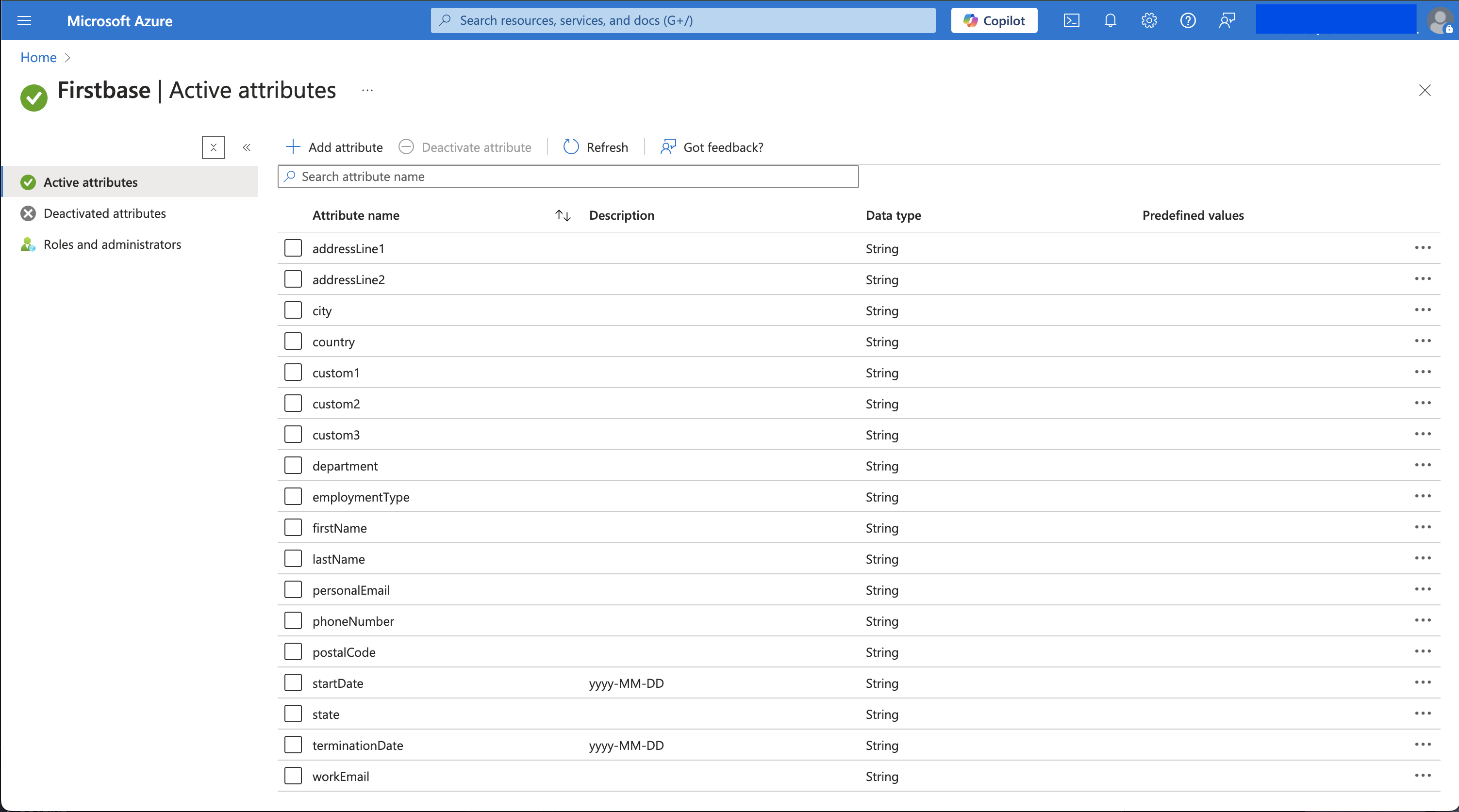Open the ellipsis menu for country
Screen dimensions: 1459x812
tap(1423, 341)
